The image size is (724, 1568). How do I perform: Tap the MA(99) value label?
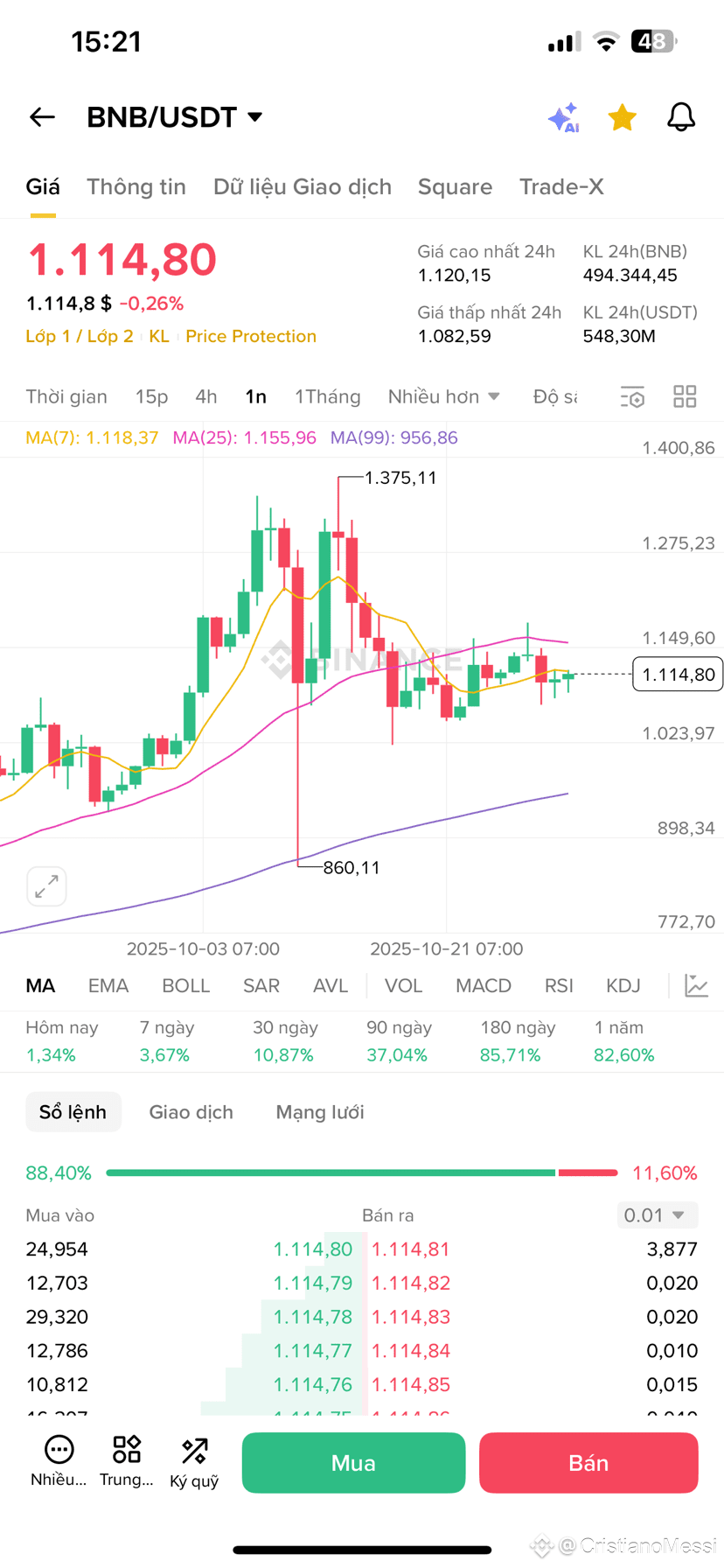(393, 437)
